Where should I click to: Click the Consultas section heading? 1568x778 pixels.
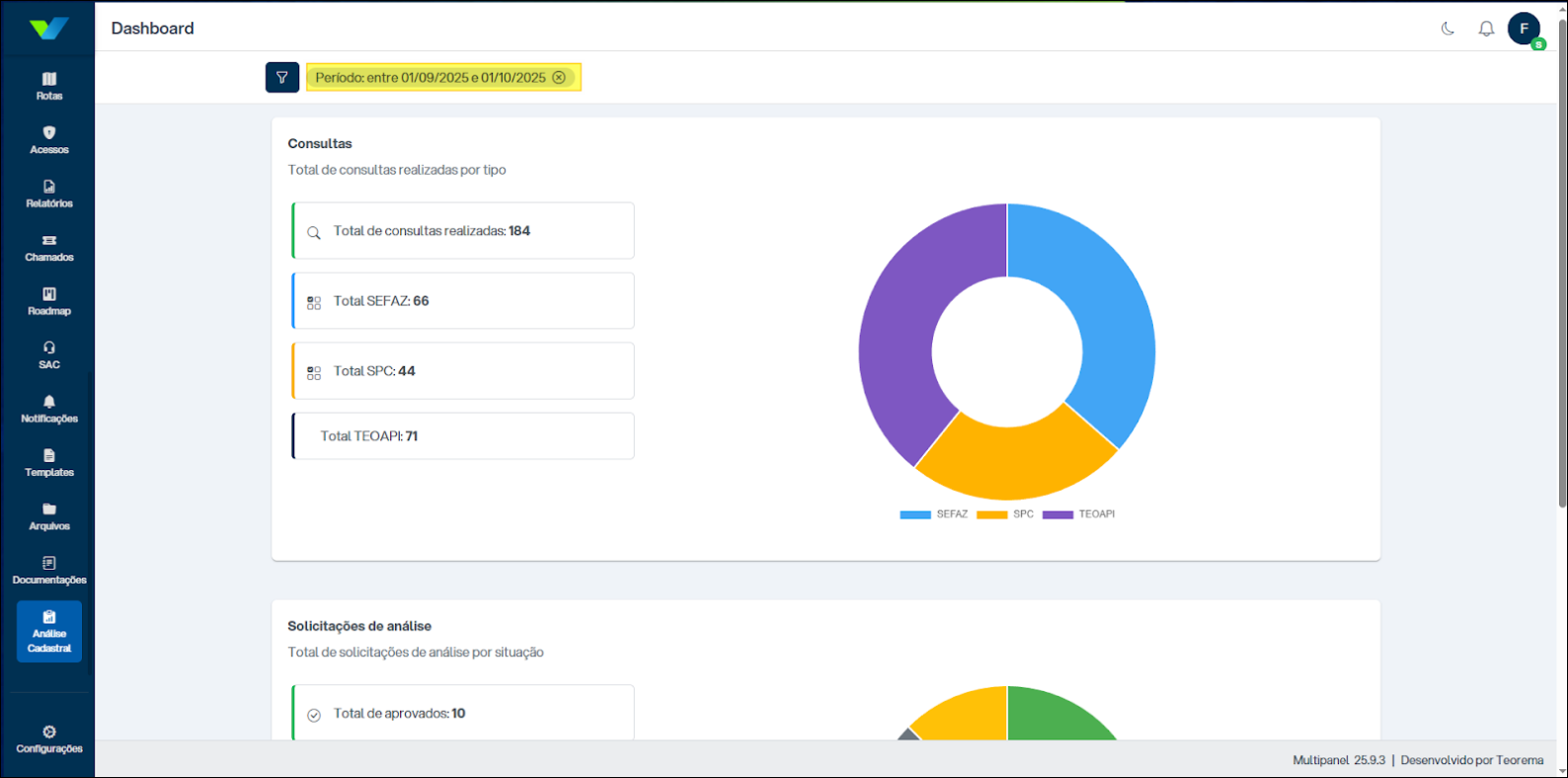(320, 144)
